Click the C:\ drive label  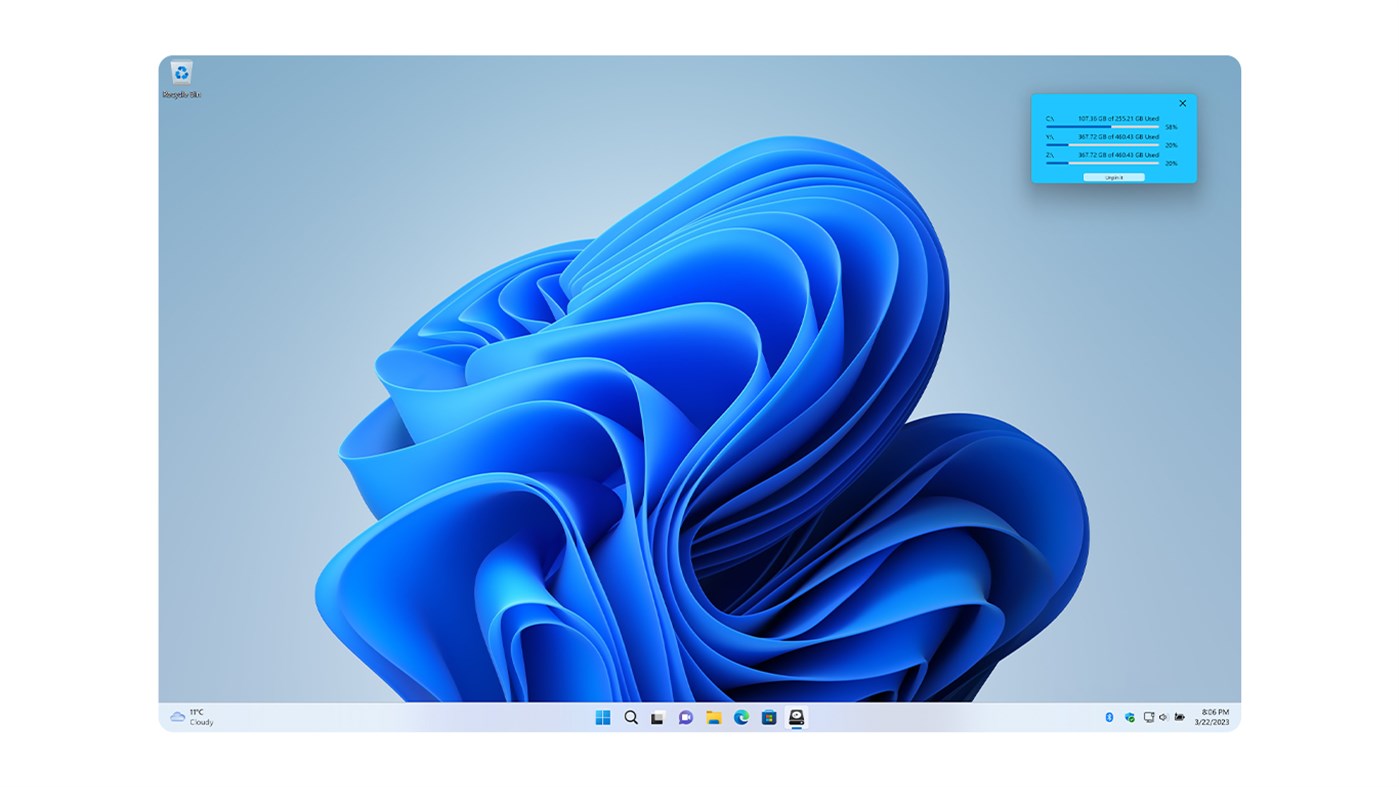coord(1050,119)
